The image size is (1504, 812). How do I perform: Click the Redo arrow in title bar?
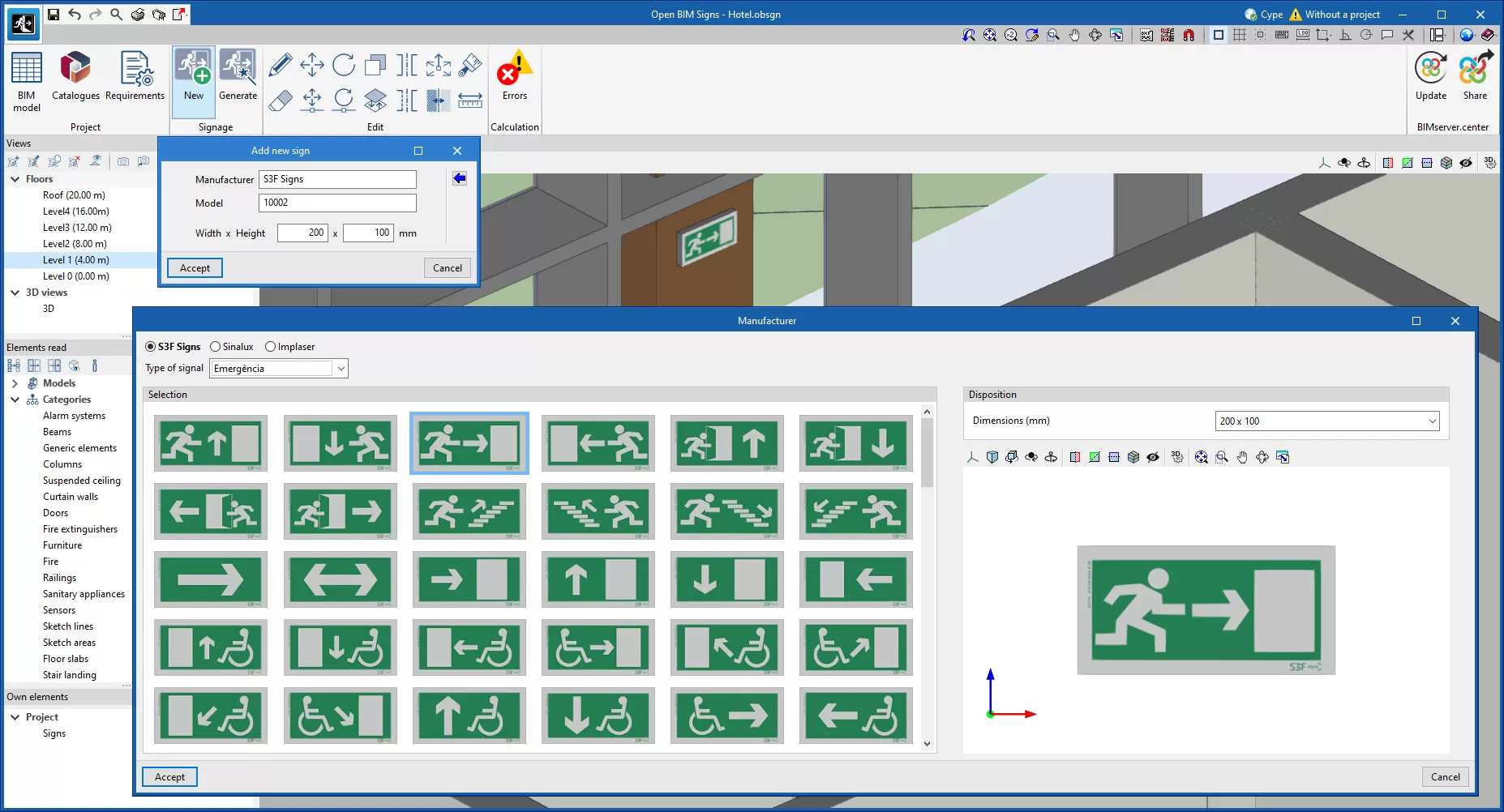pyautogui.click(x=96, y=14)
